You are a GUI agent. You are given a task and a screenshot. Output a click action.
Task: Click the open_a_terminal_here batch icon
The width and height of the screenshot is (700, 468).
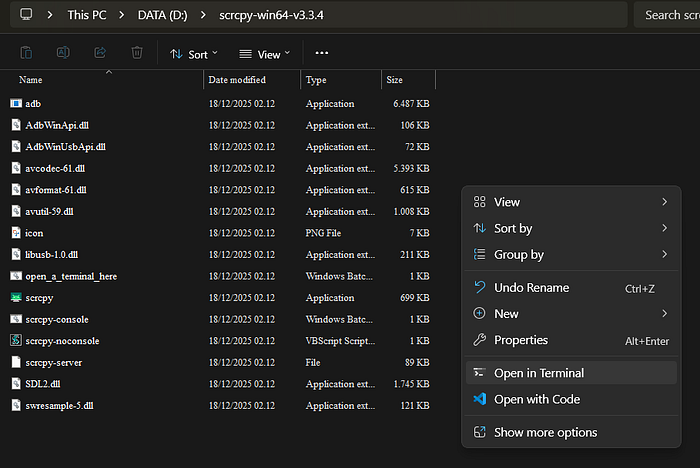(16, 276)
